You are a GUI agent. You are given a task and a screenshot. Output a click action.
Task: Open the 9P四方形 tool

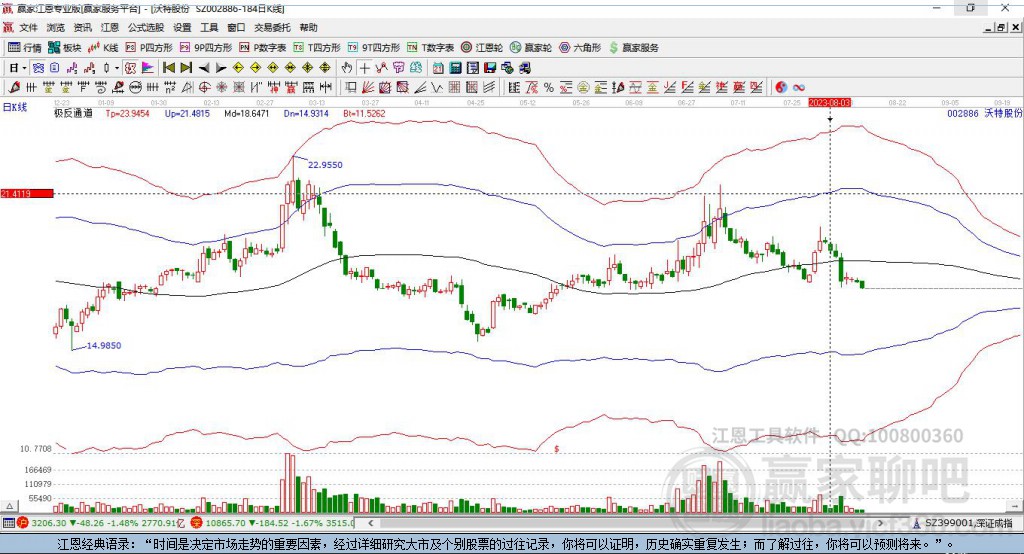tap(206, 48)
